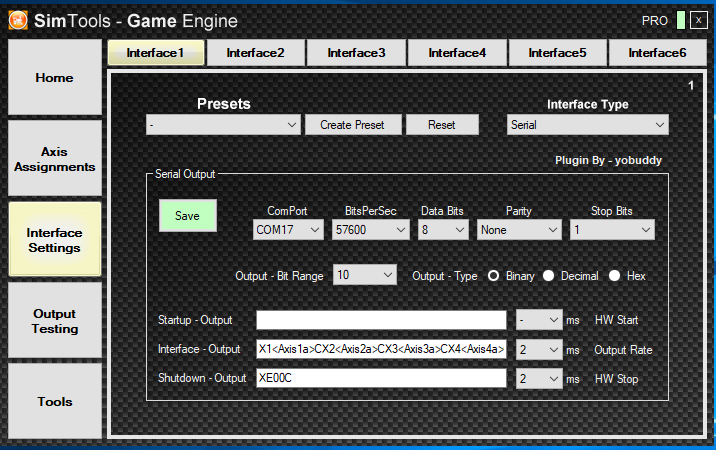Open the Data Bits dropdown

[443, 229]
